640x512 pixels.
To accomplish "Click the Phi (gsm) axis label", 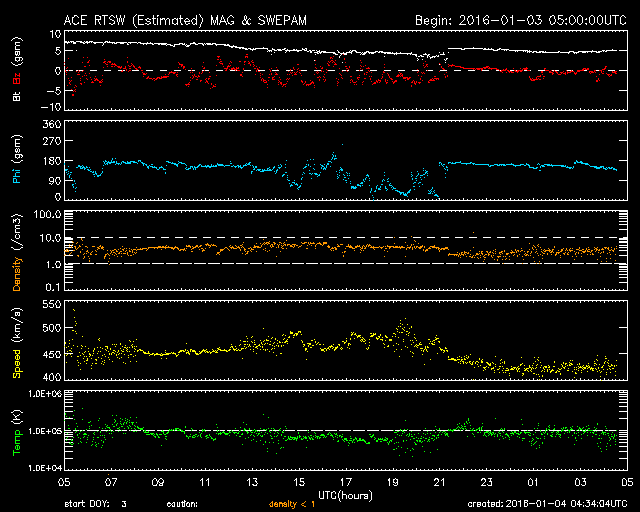I will pos(16,162).
